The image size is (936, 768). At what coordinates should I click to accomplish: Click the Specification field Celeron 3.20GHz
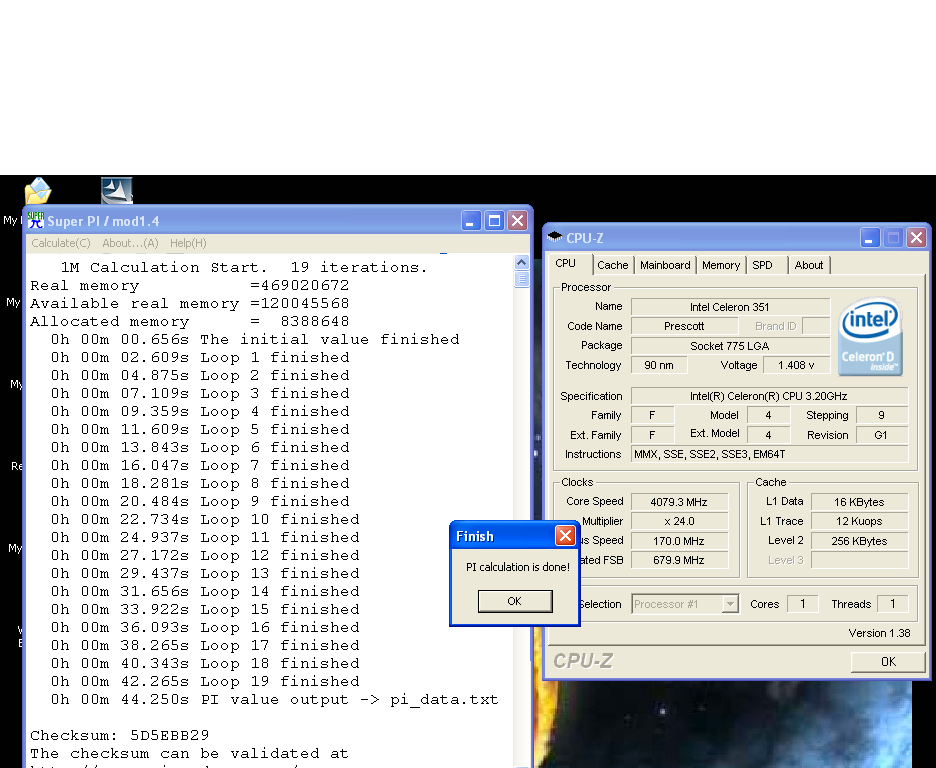tap(769, 396)
